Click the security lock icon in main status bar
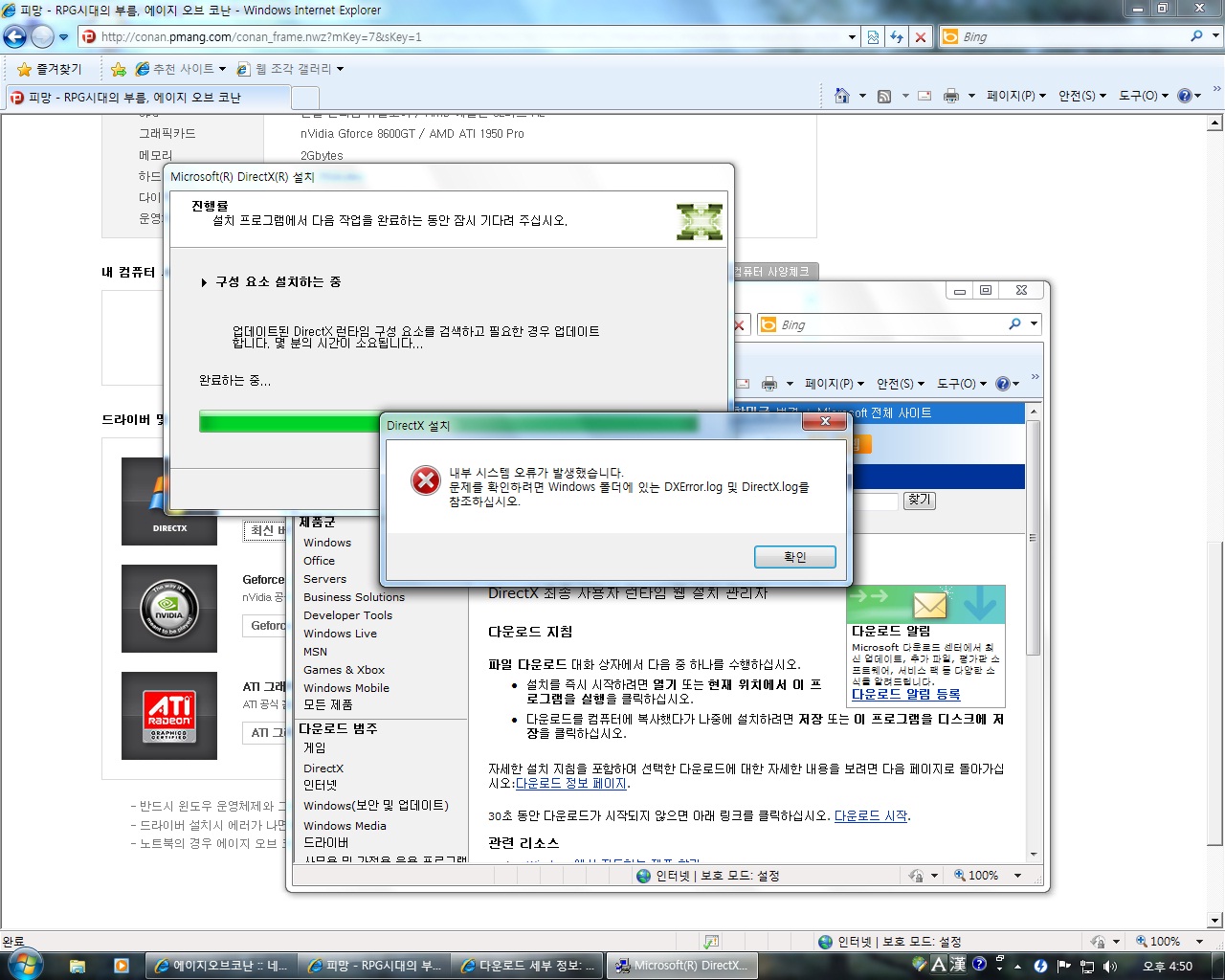 1099,942
